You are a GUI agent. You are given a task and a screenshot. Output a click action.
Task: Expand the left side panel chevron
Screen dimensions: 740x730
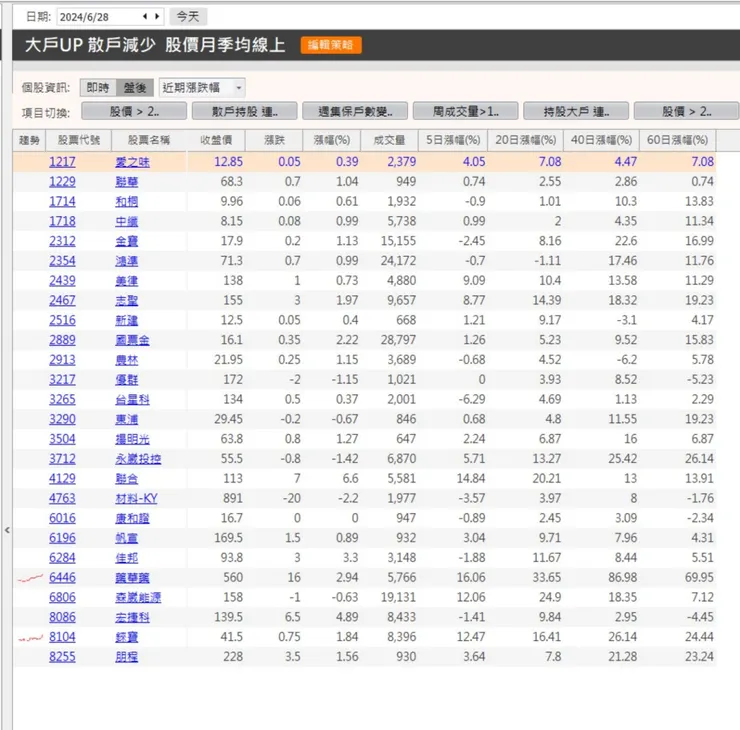[7, 530]
